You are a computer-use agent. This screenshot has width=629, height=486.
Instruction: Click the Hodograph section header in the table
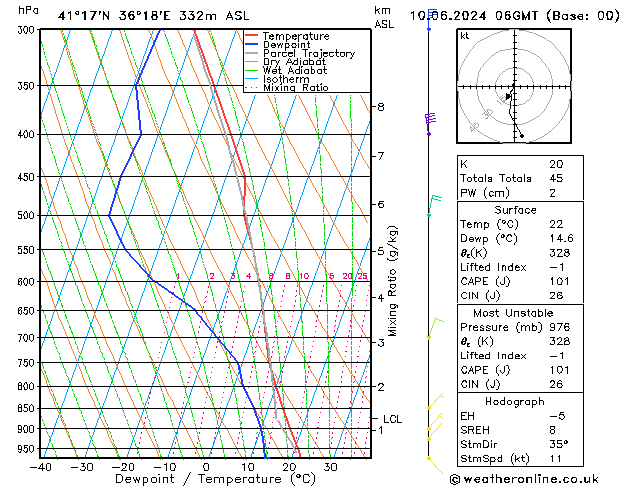point(515,401)
